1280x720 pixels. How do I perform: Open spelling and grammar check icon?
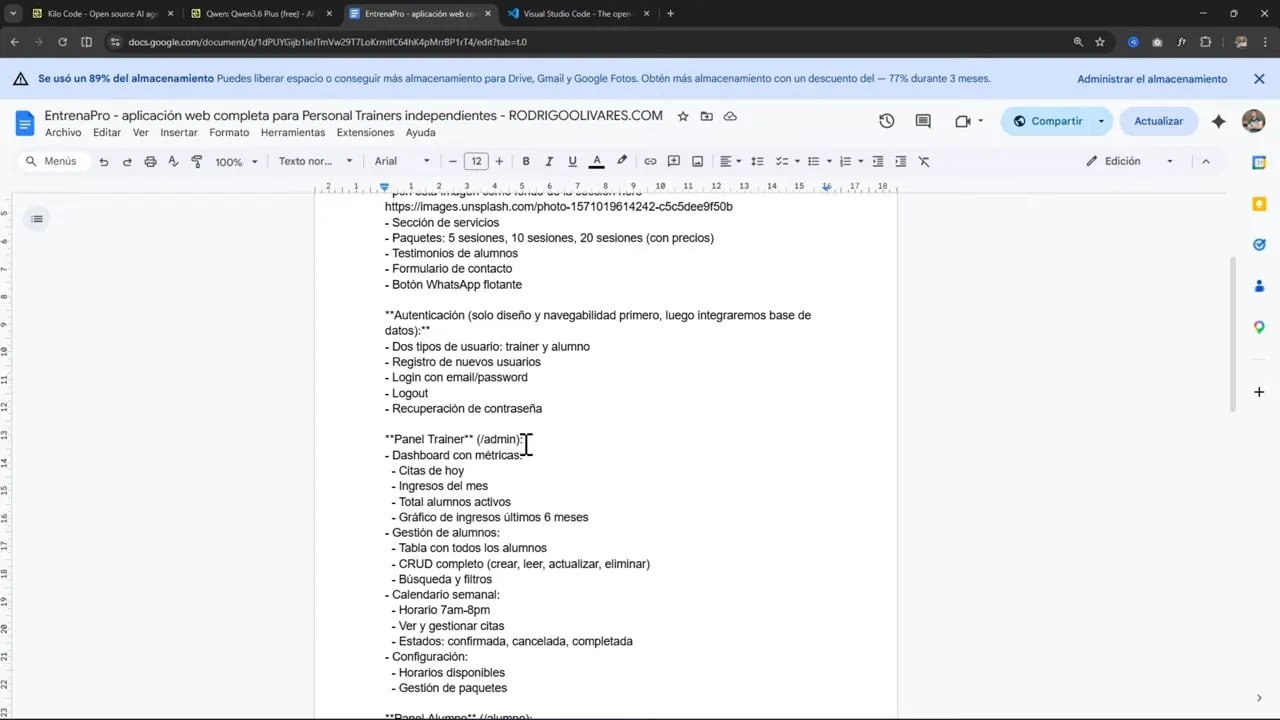pos(173,161)
